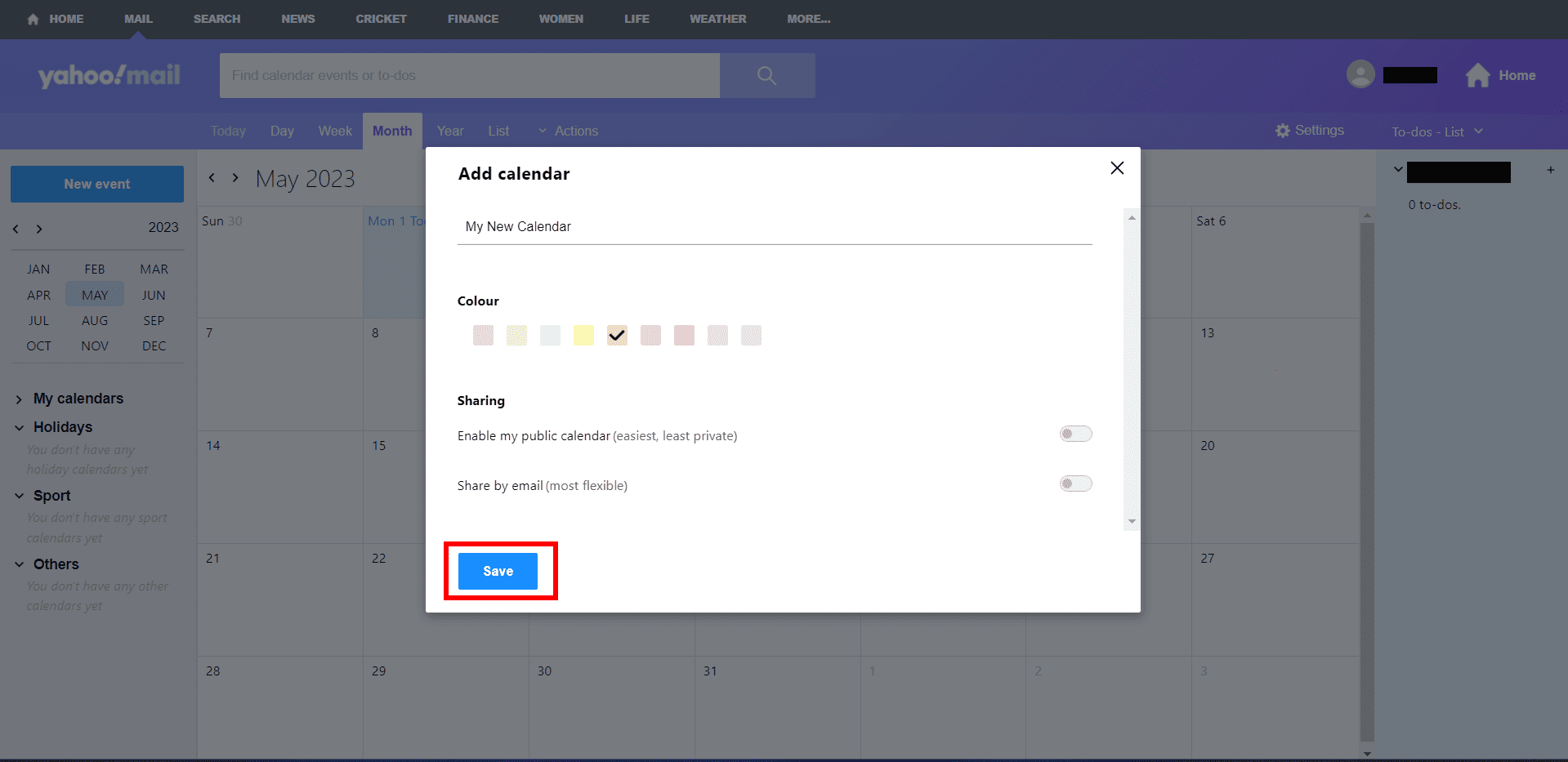Switch to Day view tab

282,131
